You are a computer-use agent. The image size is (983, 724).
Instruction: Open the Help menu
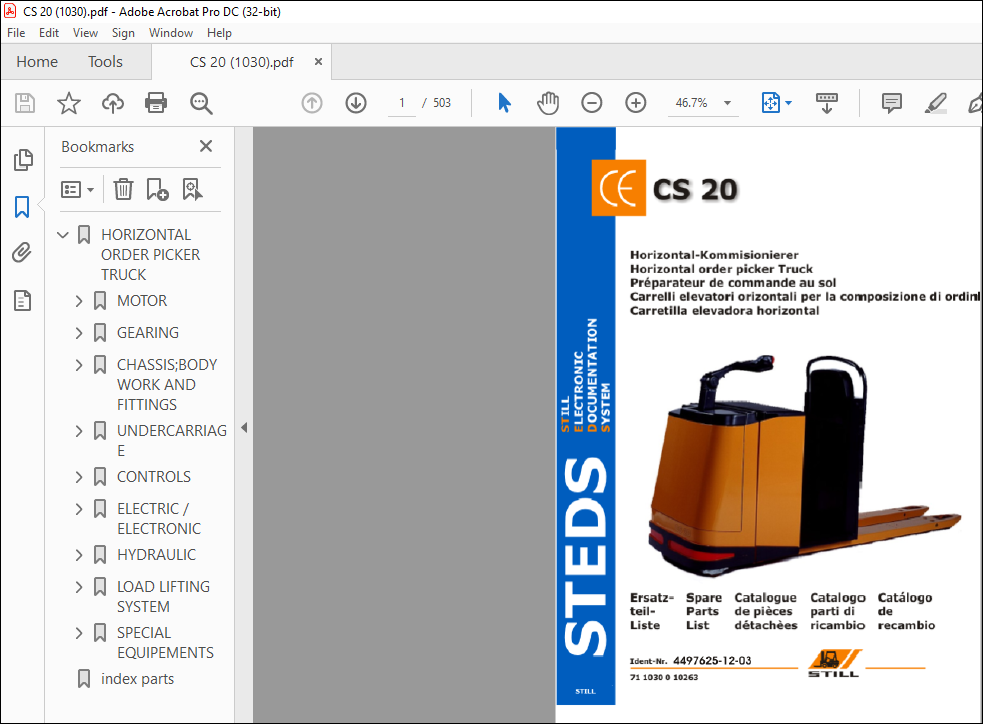pos(219,33)
